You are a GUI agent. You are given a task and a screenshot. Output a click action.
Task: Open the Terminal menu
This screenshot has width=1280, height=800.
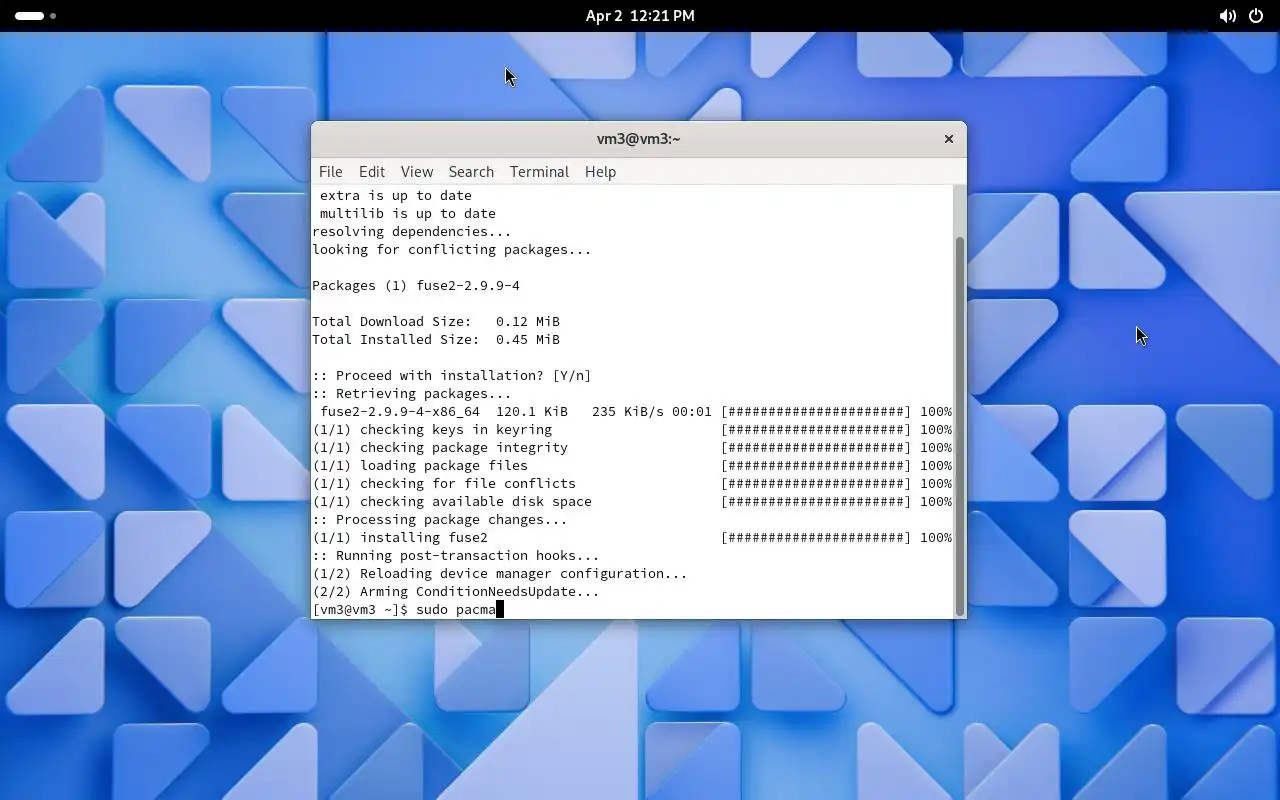click(x=539, y=172)
